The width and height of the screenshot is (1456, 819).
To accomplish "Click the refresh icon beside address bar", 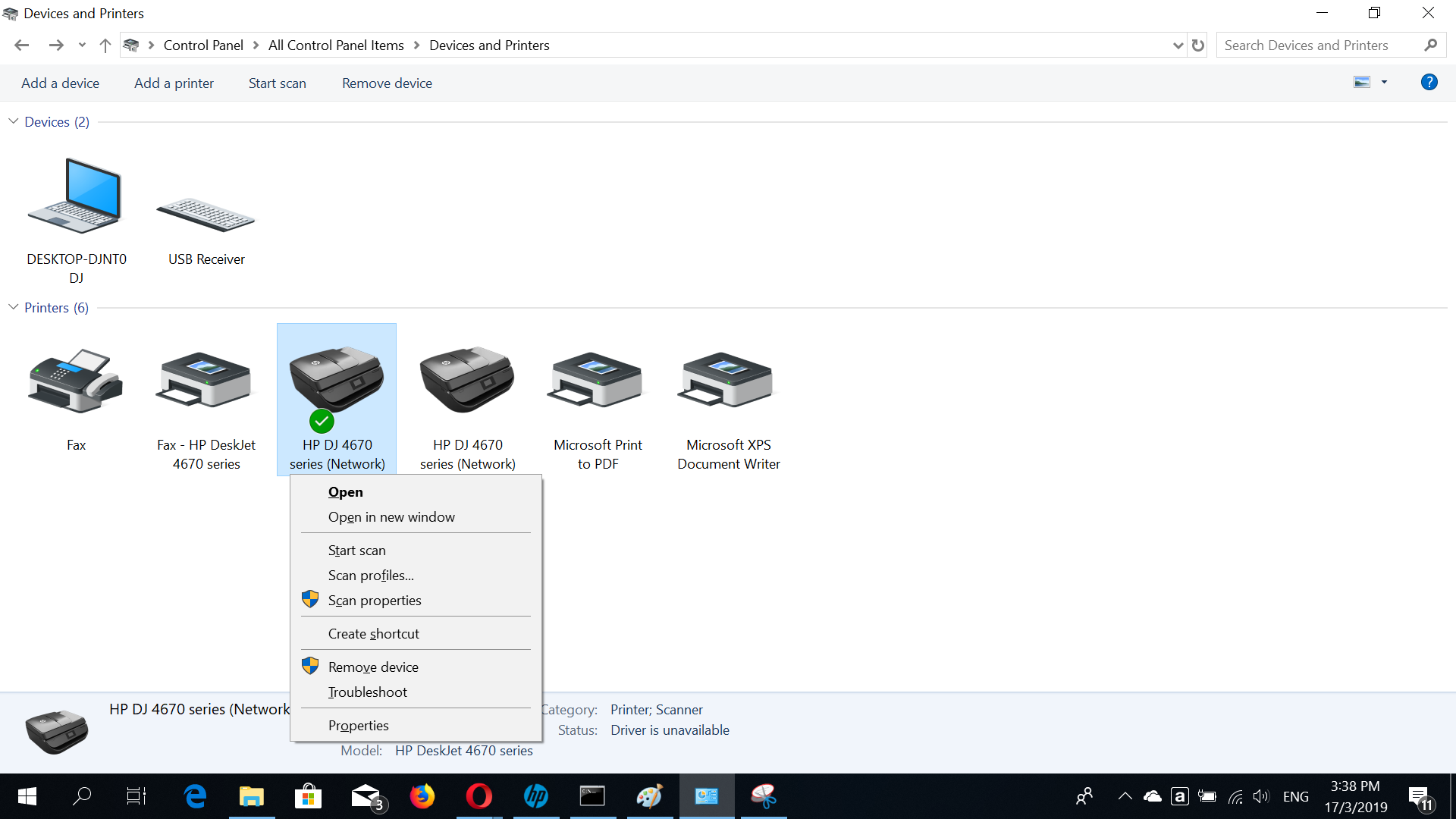I will [1198, 45].
